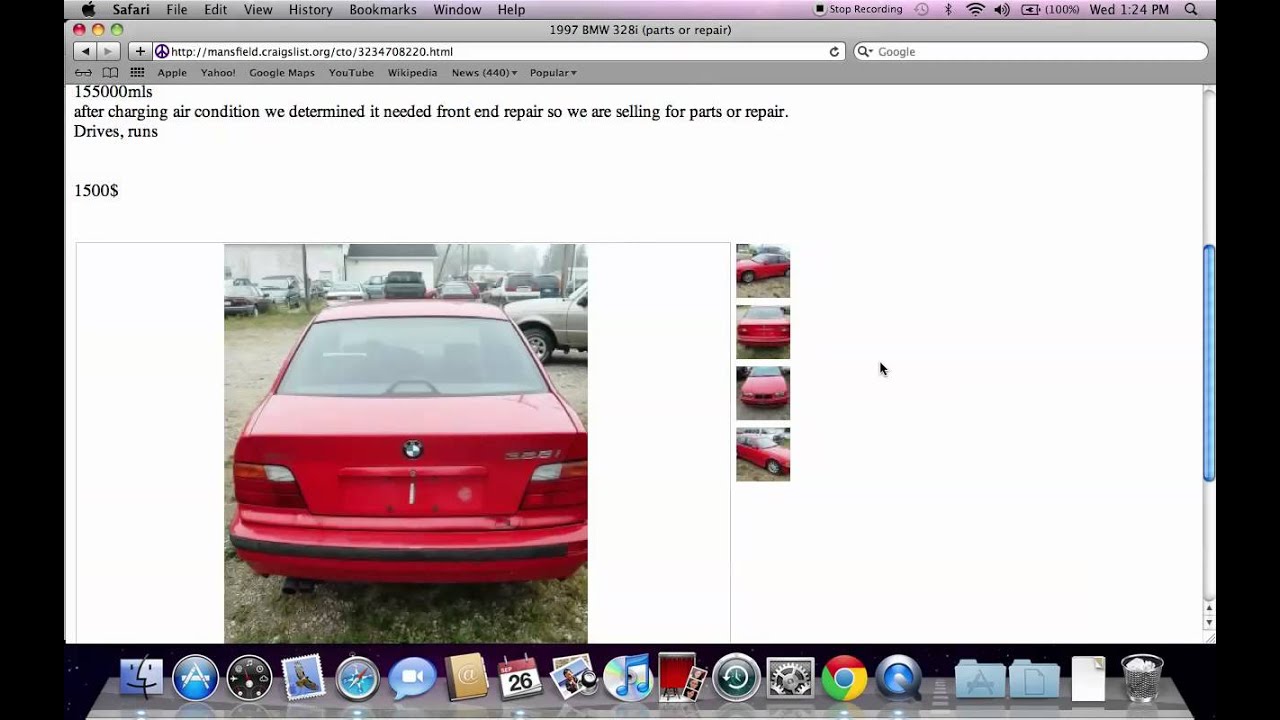Open iCal calendar from the Dock
The image size is (1280, 720).
(519, 677)
